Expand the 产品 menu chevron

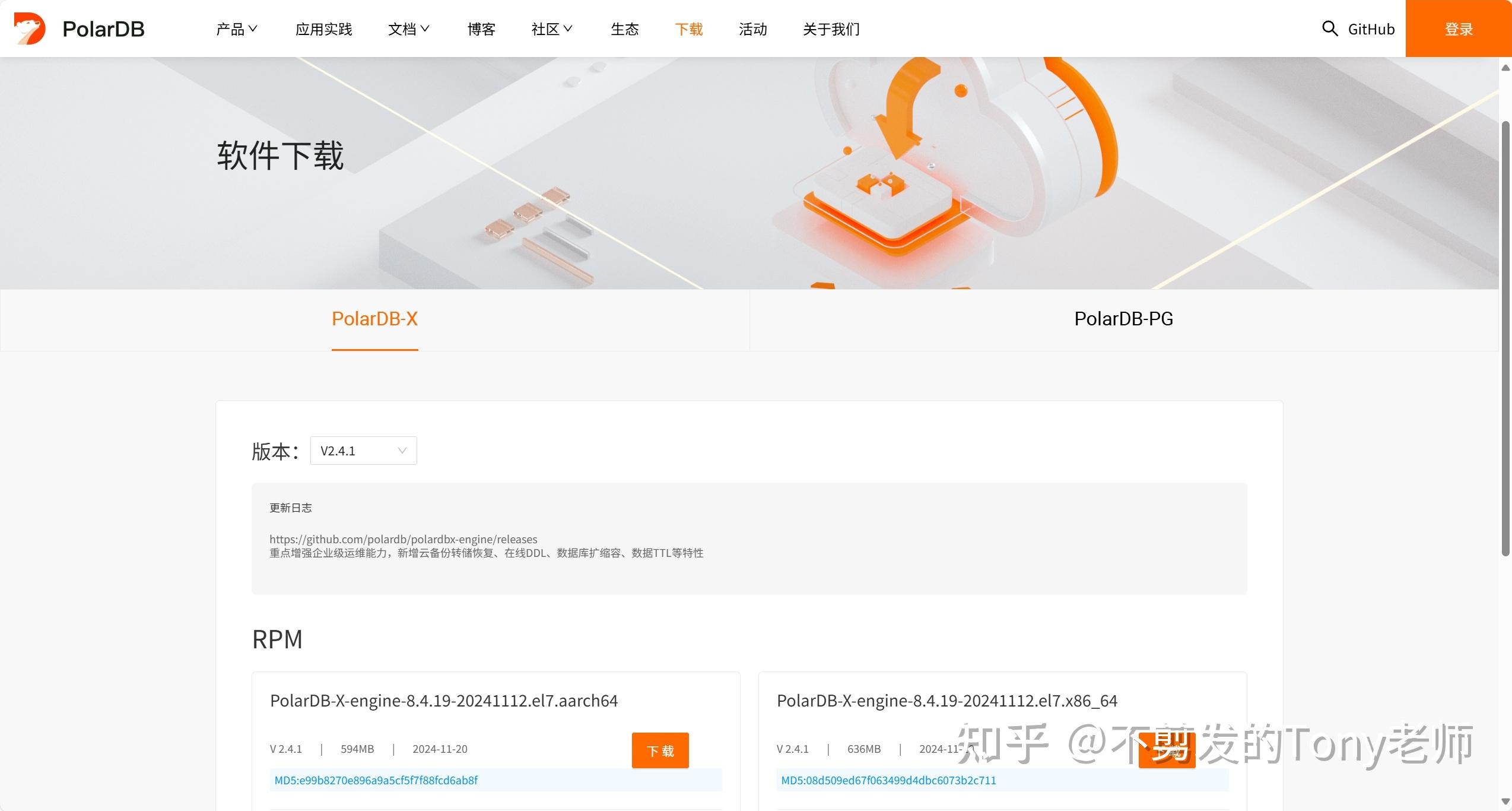253,28
